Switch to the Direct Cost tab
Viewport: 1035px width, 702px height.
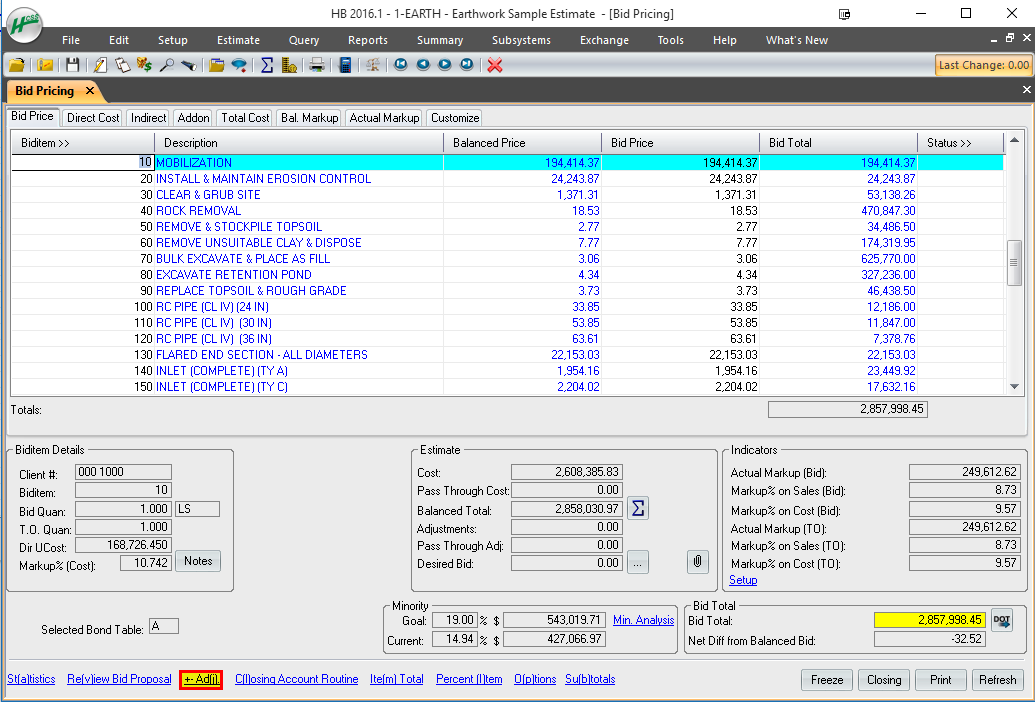(x=93, y=118)
